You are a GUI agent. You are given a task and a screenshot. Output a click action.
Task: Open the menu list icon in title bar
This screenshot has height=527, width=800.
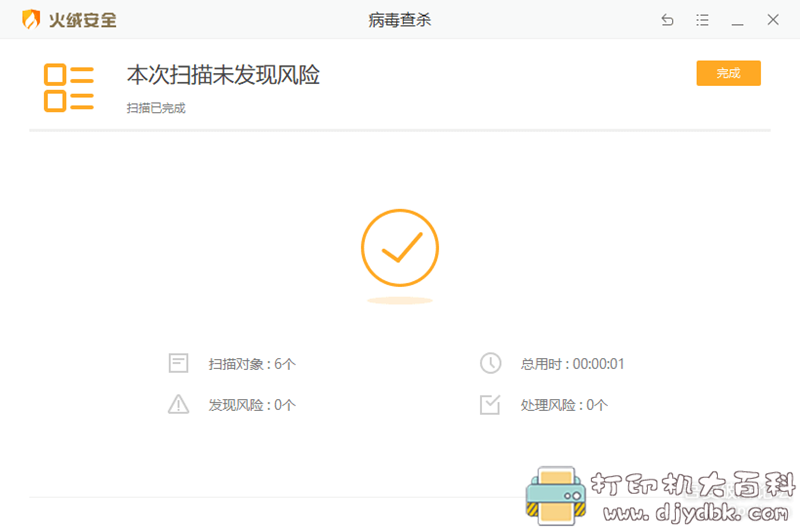pos(702,20)
